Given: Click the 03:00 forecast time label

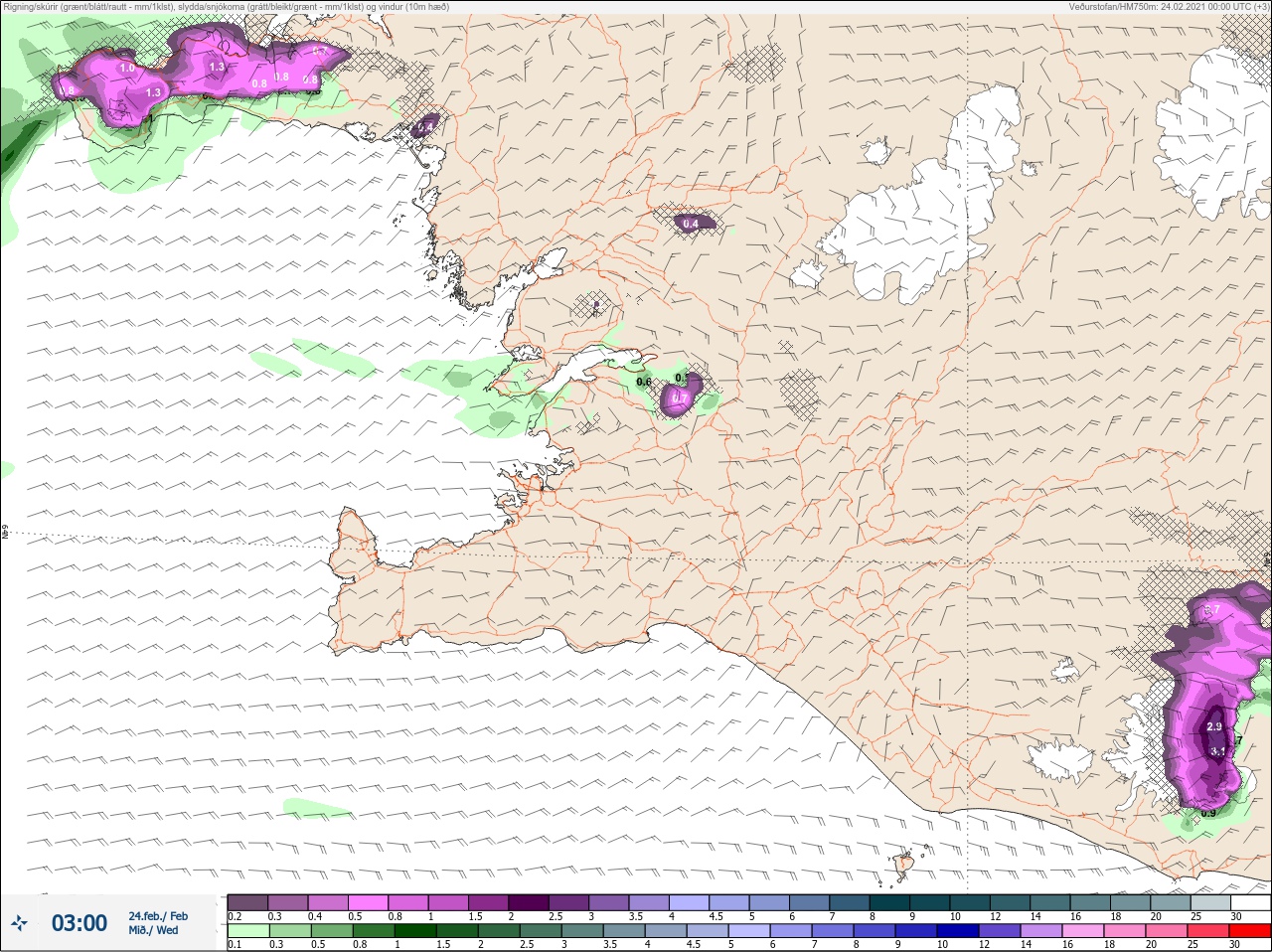Looking at the screenshot, I should (79, 923).
